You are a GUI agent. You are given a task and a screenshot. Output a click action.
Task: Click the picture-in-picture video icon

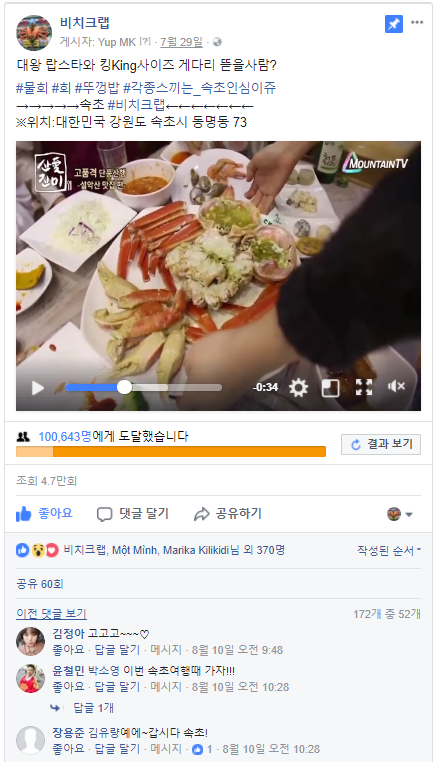(331, 387)
